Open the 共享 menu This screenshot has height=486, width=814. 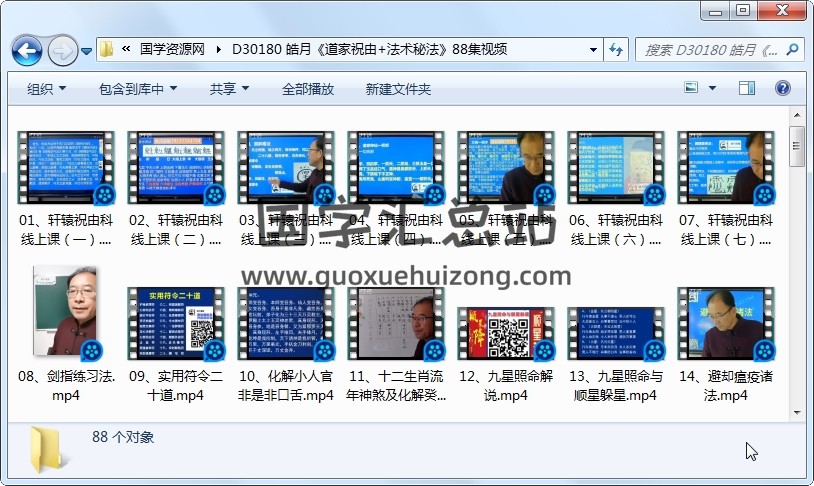point(229,89)
